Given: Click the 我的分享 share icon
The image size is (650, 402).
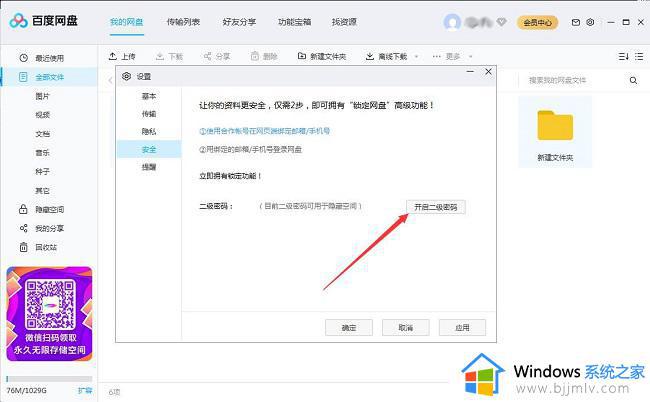Looking at the screenshot, I should point(23,228).
